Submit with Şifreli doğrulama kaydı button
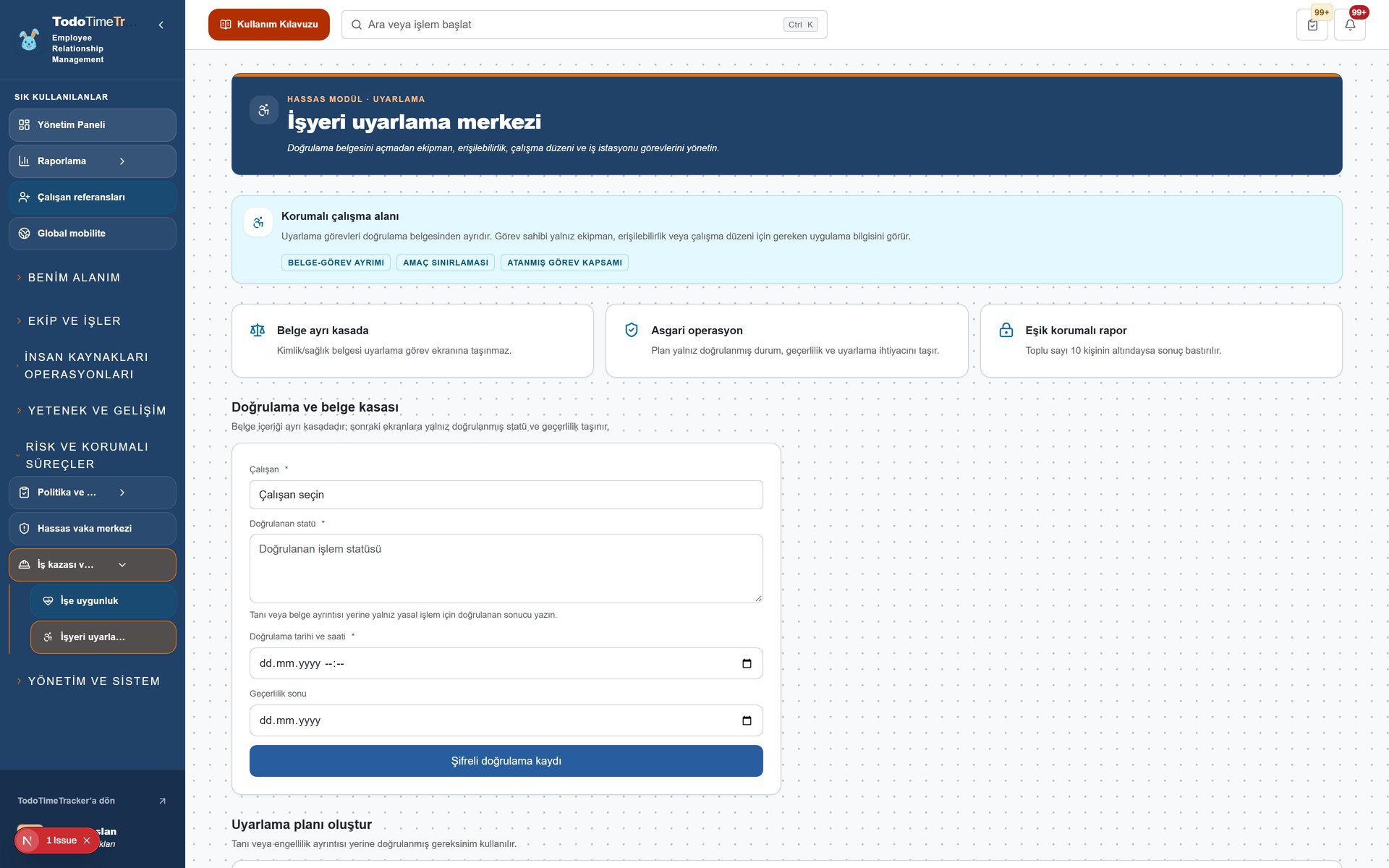Screen dimensions: 1389x868 click(x=506, y=761)
